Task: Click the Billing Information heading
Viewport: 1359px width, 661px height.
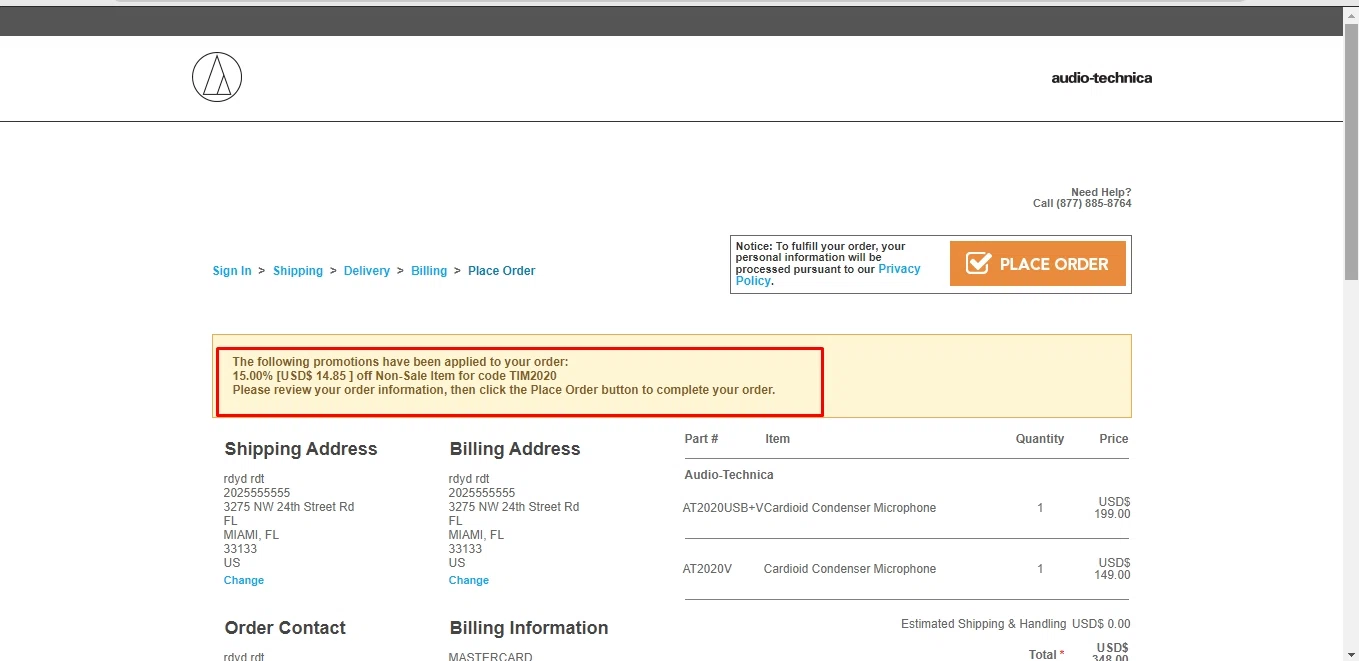Action: coord(529,628)
